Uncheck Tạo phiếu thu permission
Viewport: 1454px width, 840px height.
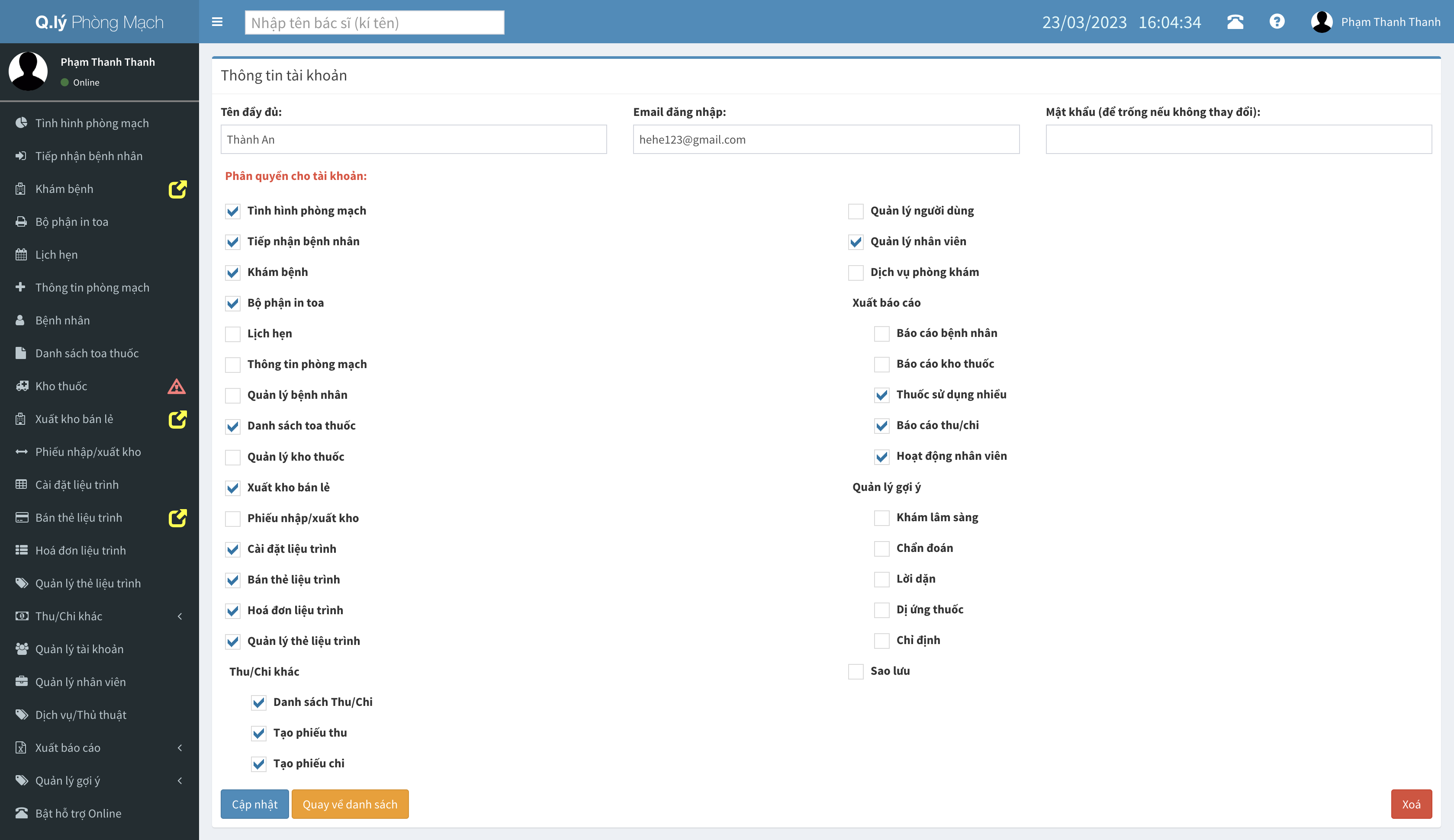(x=258, y=733)
